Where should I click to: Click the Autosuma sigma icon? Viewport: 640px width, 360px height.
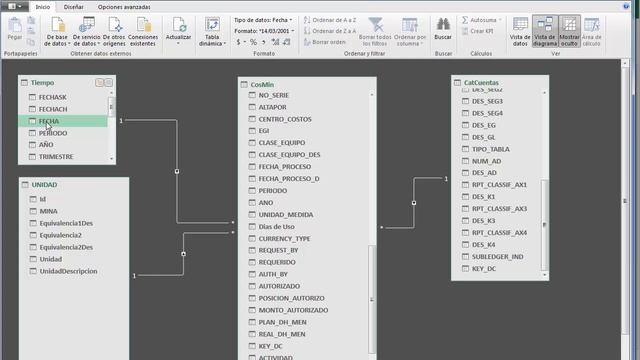(x=465, y=20)
